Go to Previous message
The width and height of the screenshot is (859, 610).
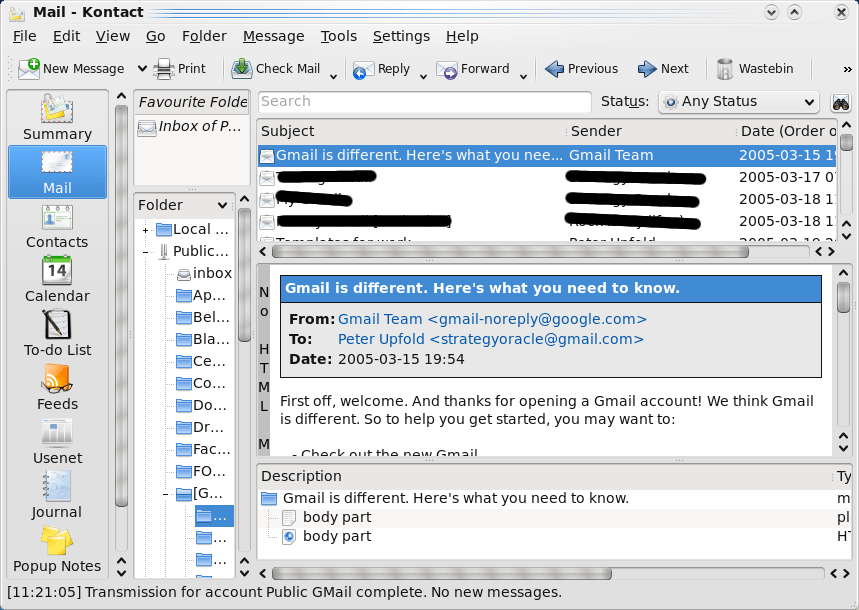click(x=582, y=69)
